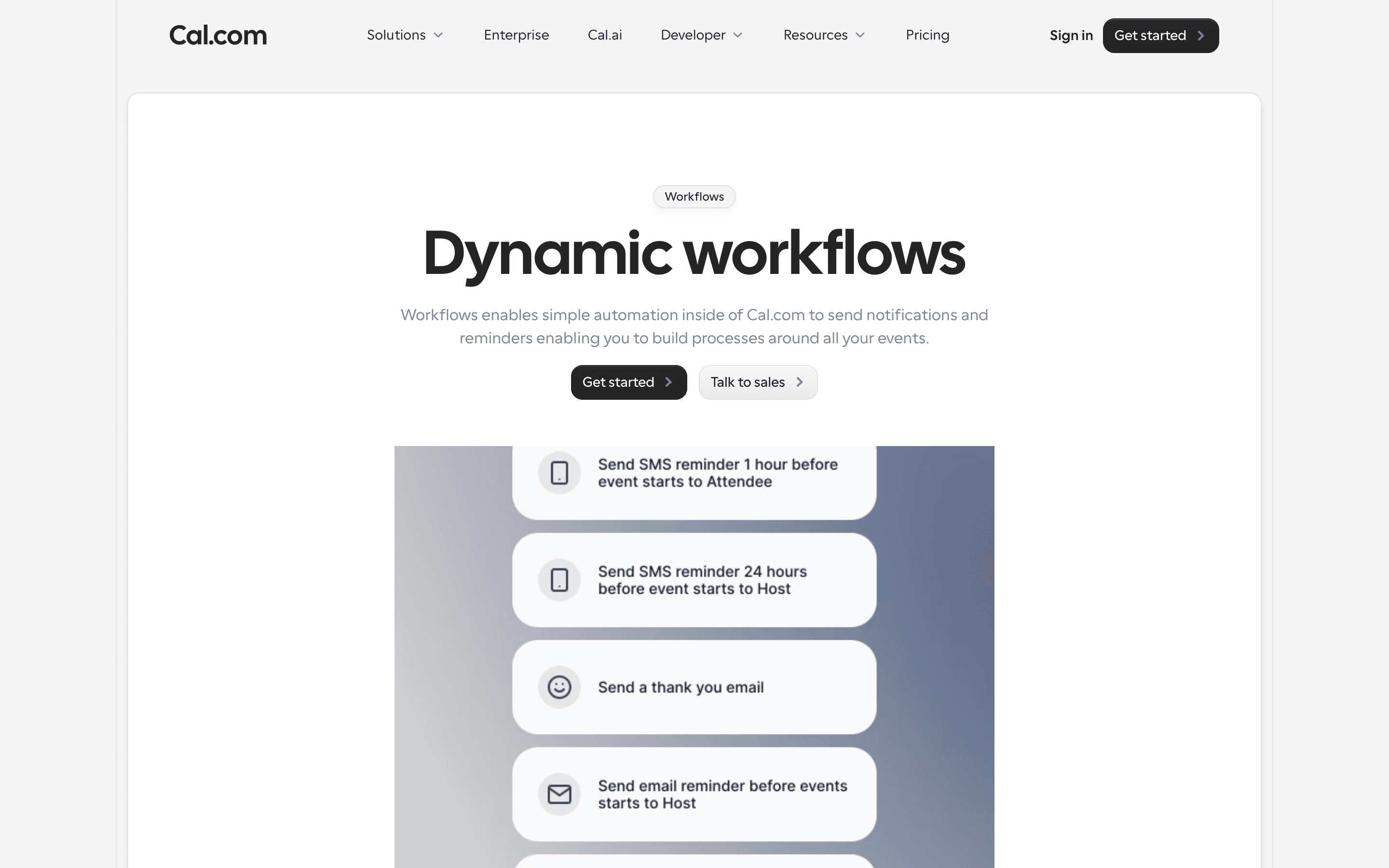Click the phone icon for 1 hour SMS reminder
Image resolution: width=1389 pixels, height=868 pixels.
(559, 473)
